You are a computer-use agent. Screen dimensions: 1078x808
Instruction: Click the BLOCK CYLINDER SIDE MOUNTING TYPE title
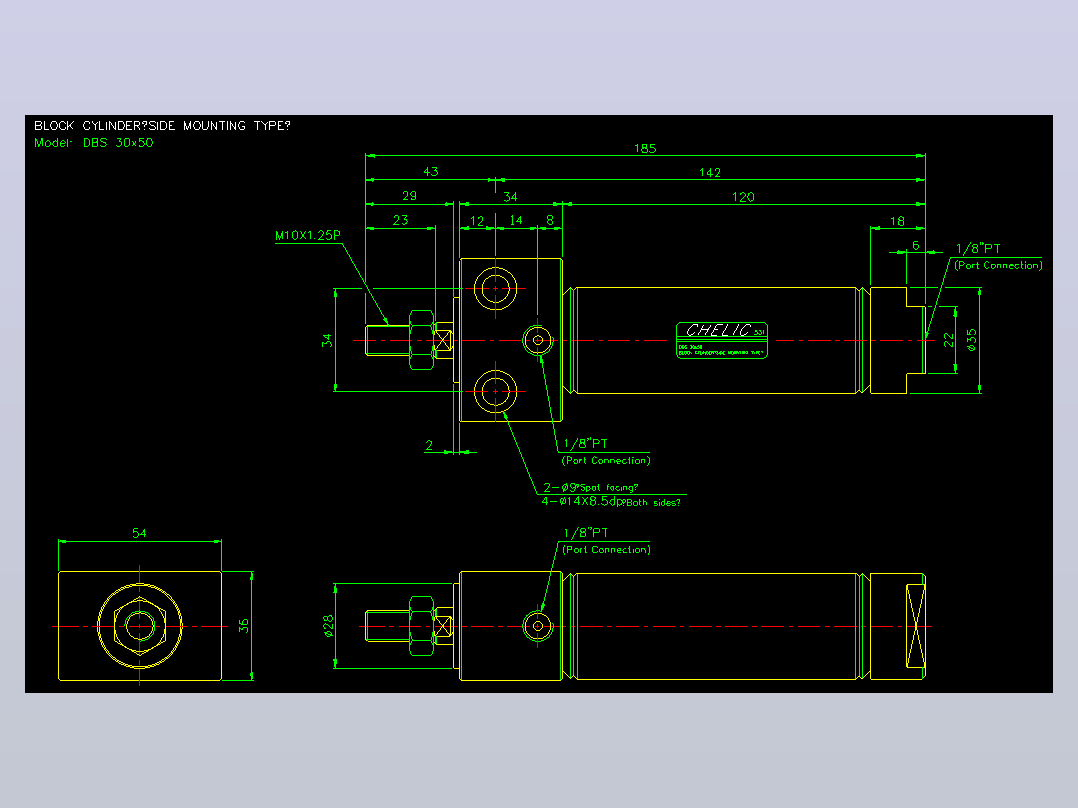[x=162, y=126]
